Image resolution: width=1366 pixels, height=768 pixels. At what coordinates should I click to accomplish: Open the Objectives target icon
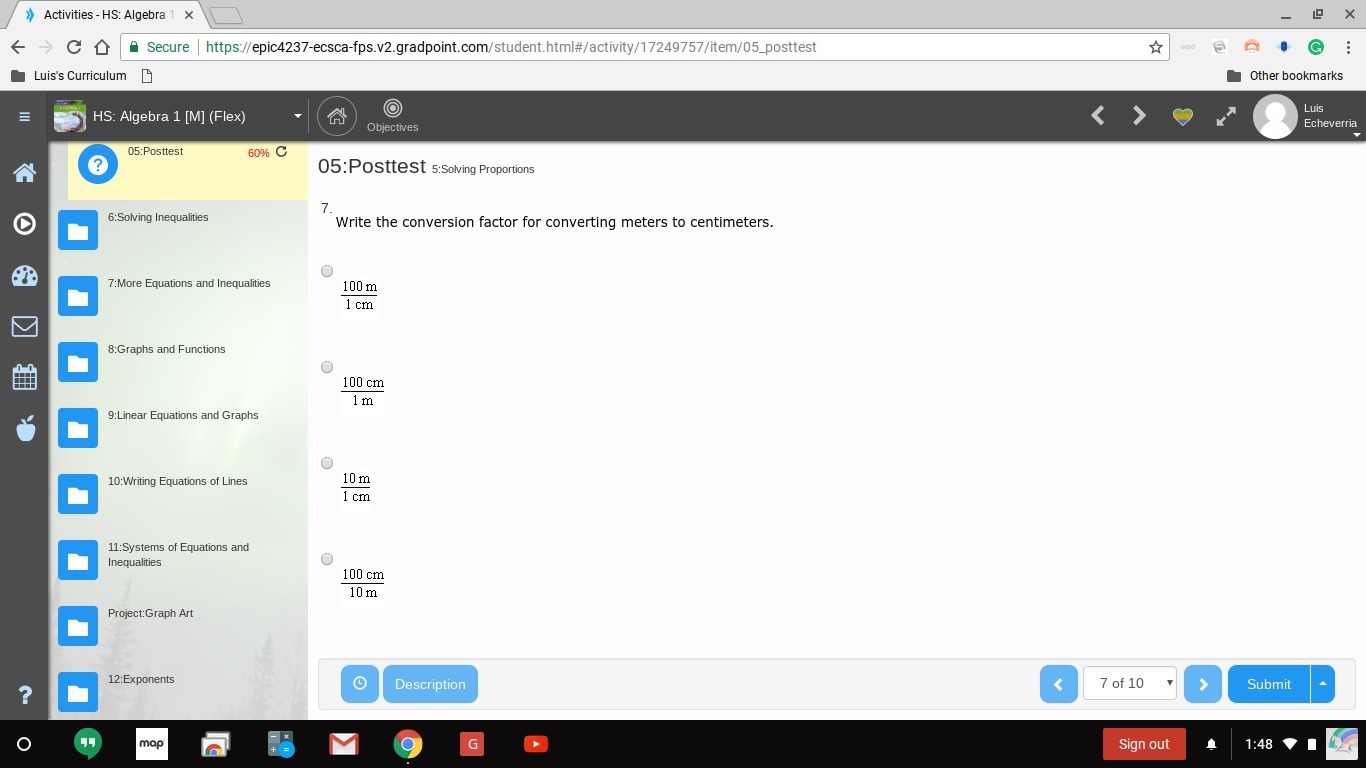(392, 108)
